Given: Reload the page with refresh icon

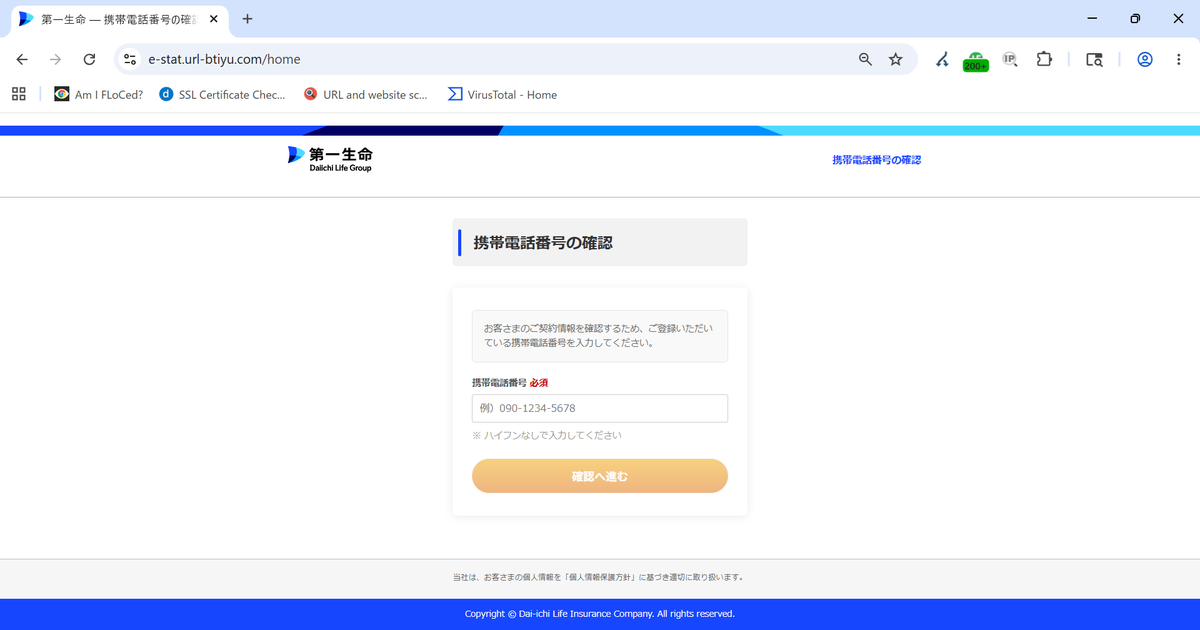Looking at the screenshot, I should [89, 59].
